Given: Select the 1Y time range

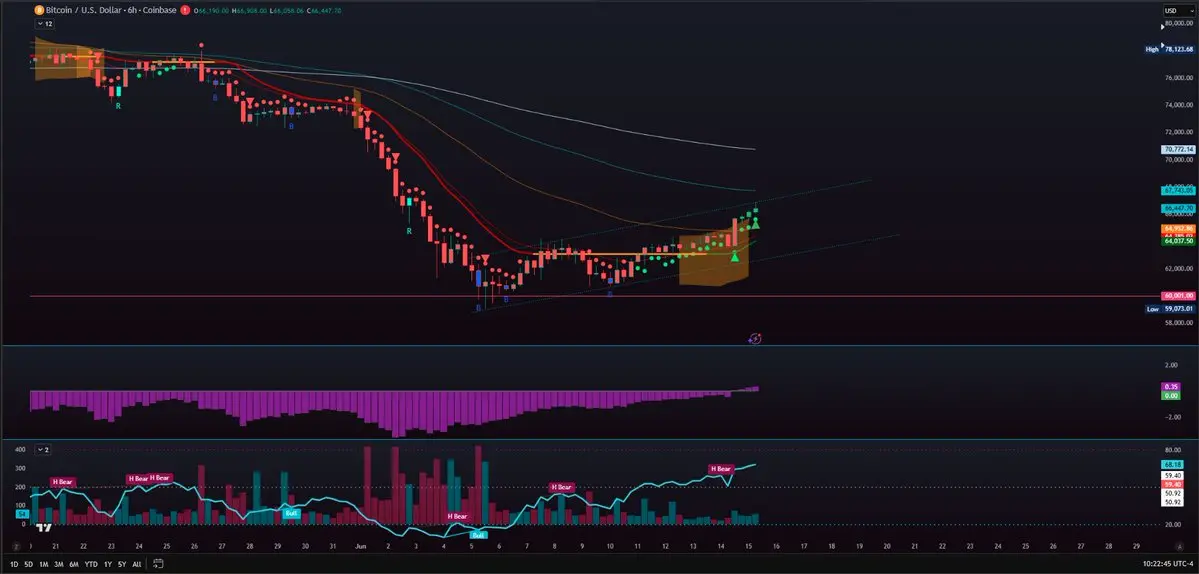Looking at the screenshot, I should [108, 564].
